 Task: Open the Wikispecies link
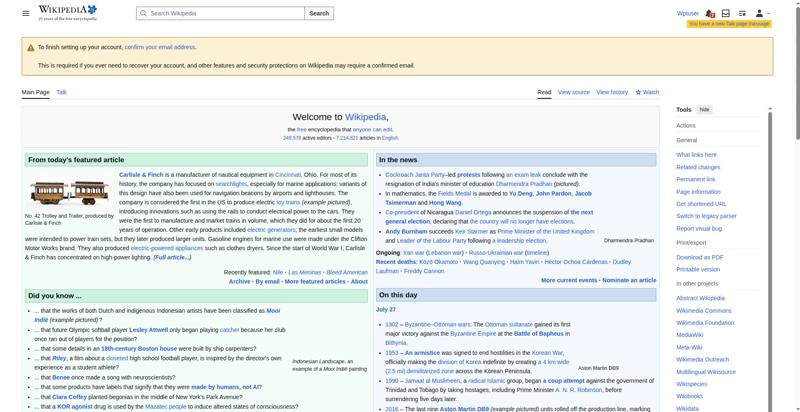click(691, 384)
